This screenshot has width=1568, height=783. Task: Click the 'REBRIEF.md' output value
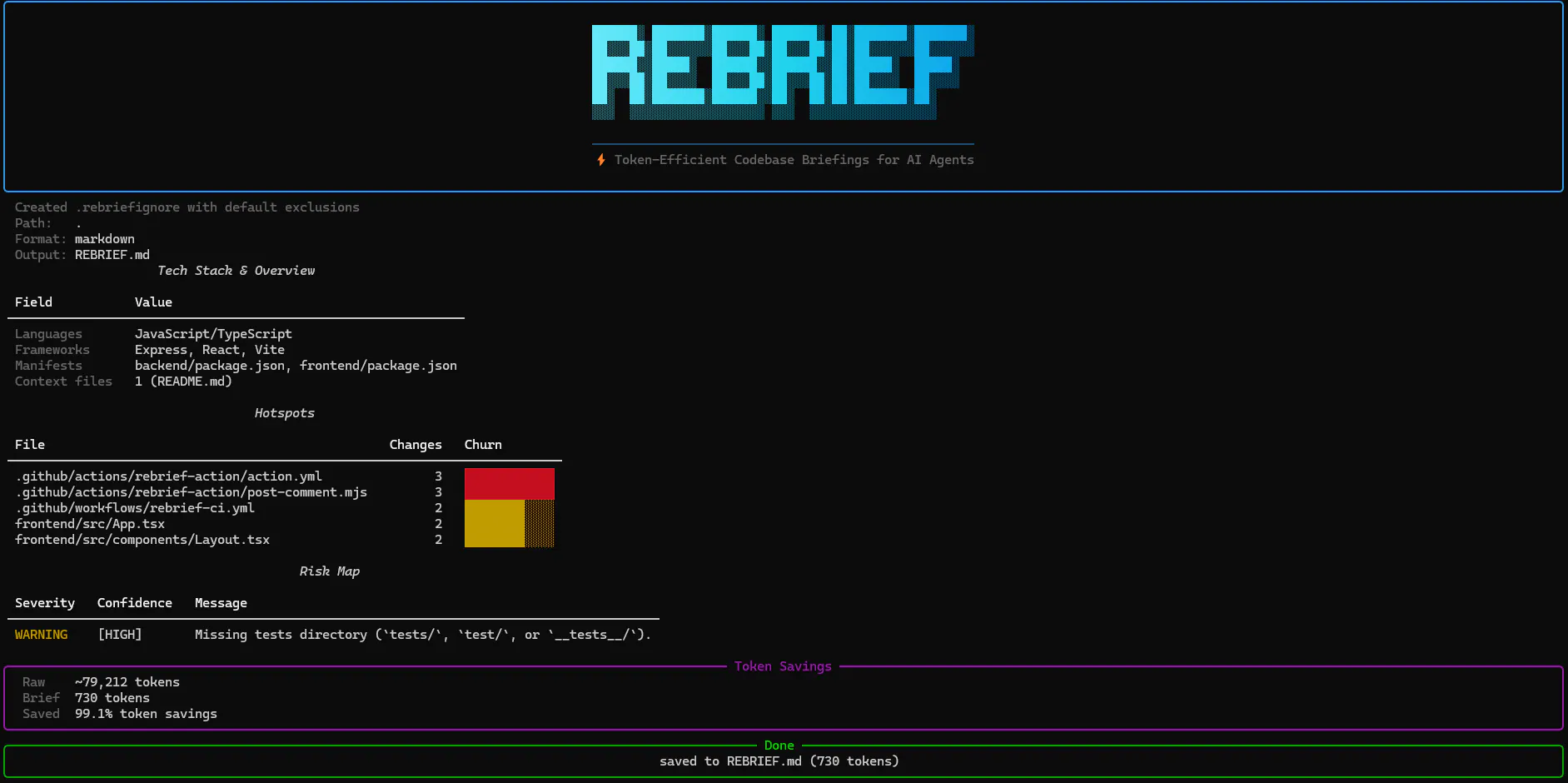[112, 255]
